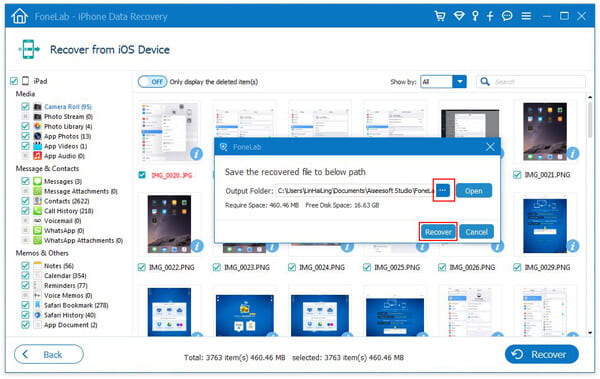Show info for IMG_0021.PNG thumbnail
The width and height of the screenshot is (600, 379).
(x=572, y=154)
